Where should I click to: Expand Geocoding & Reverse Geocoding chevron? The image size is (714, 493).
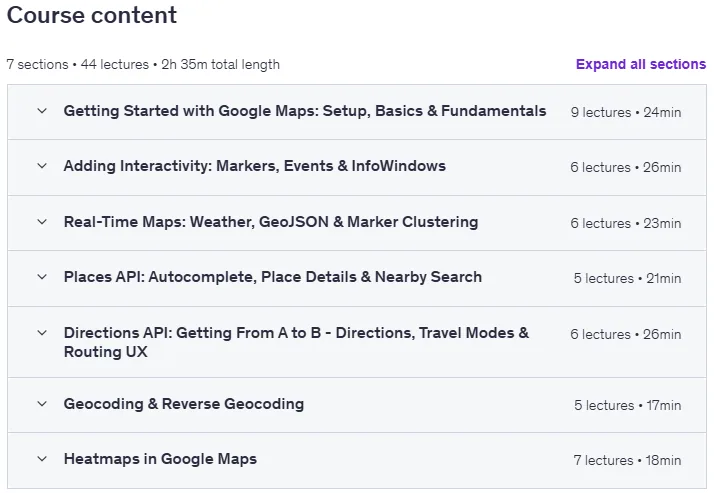pyautogui.click(x=42, y=404)
